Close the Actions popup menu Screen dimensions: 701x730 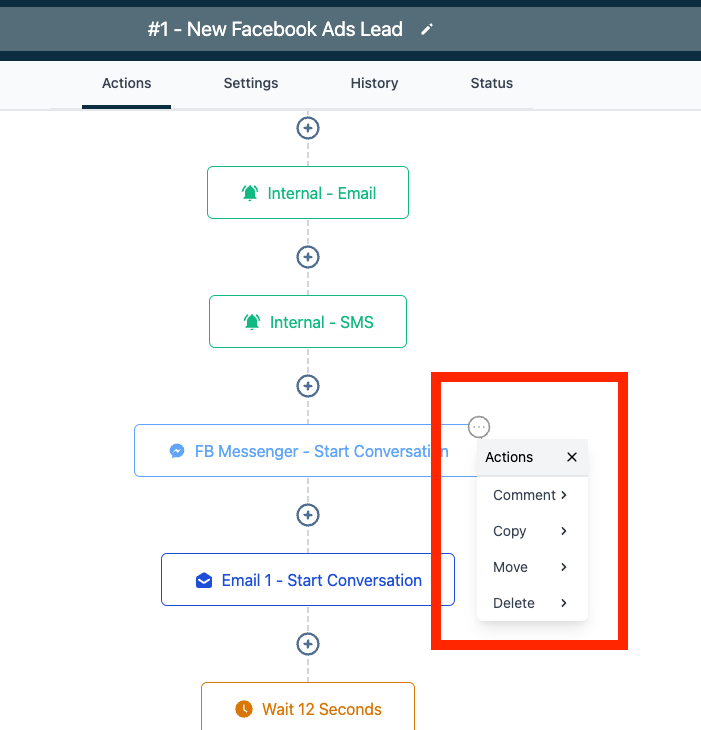coord(572,457)
